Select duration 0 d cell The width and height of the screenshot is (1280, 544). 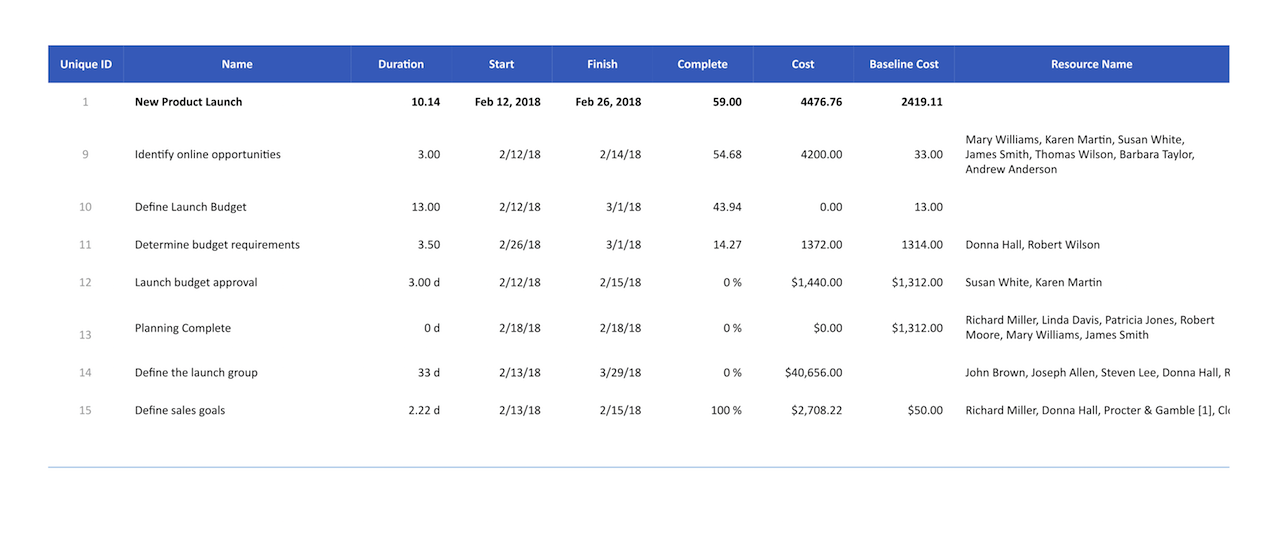tap(432, 328)
